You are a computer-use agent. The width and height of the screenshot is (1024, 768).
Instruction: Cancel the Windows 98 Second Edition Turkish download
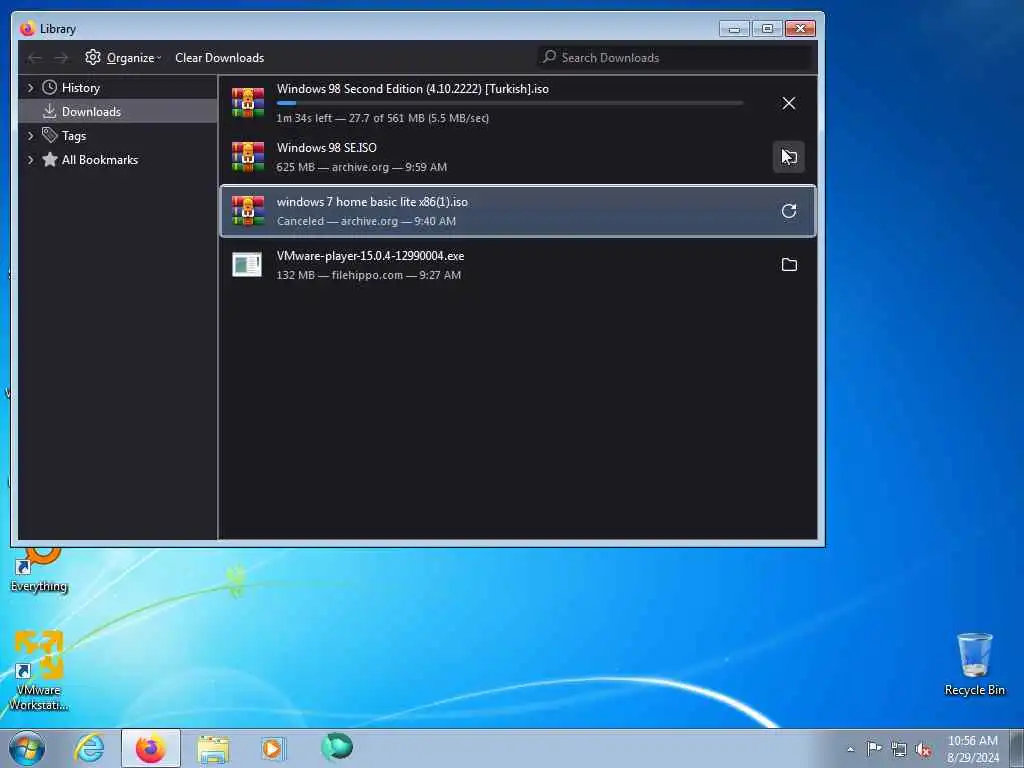788,103
